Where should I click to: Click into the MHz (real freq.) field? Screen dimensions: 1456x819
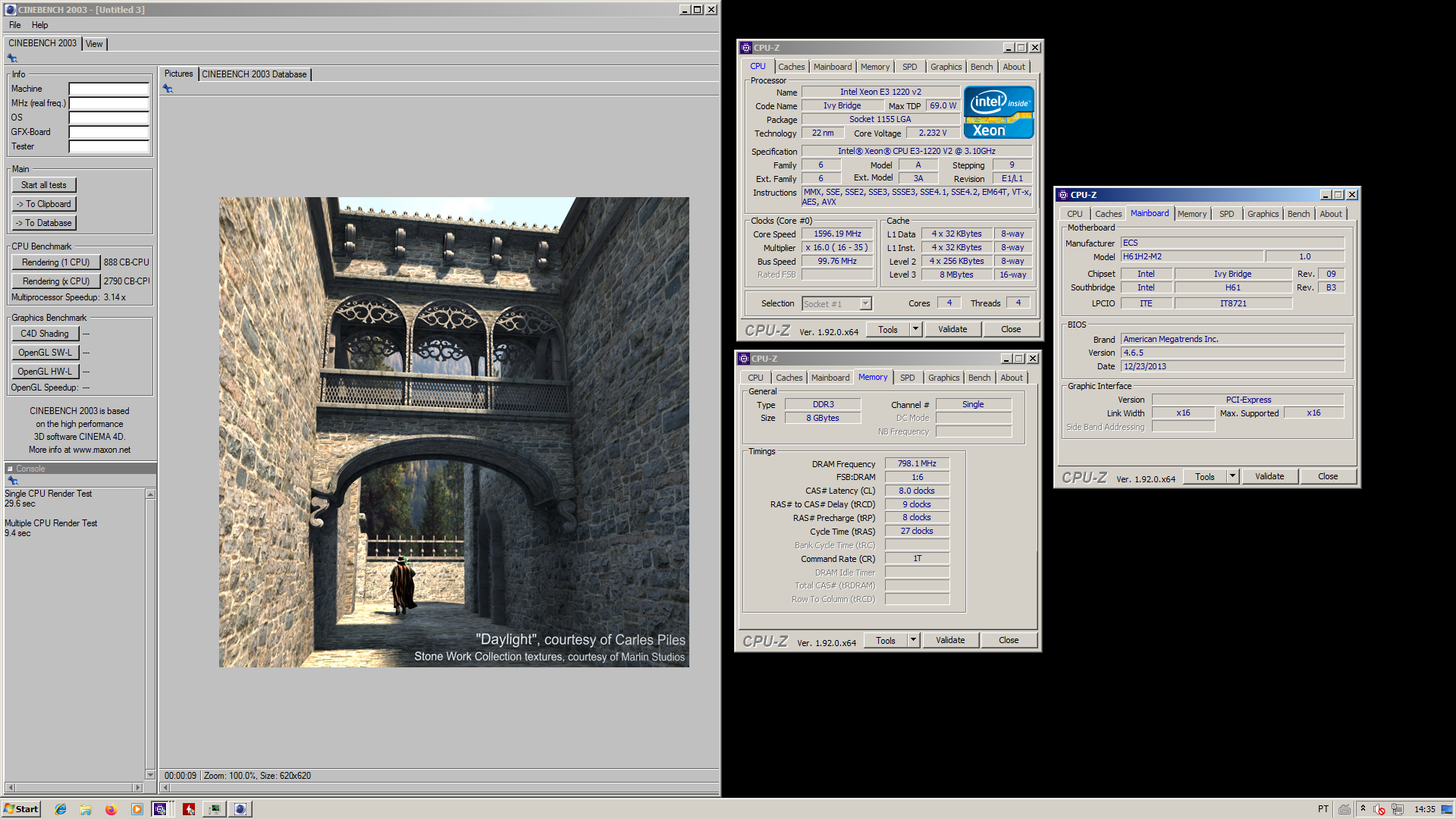click(x=109, y=103)
